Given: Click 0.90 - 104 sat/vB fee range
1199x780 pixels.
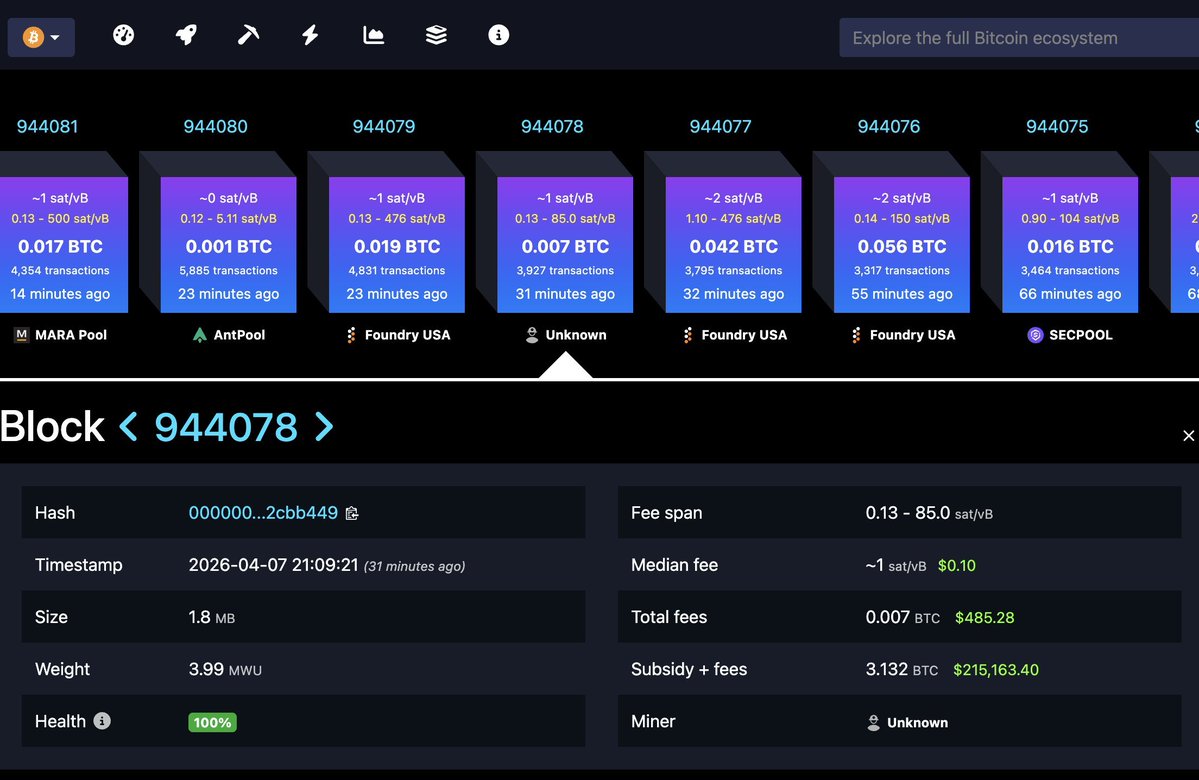Looking at the screenshot, I should coord(1070,219).
